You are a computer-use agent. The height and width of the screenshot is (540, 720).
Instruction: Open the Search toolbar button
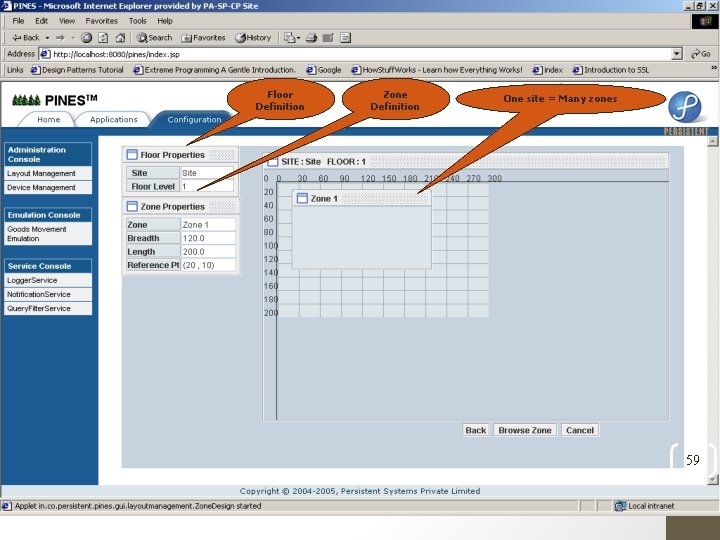pyautogui.click(x=154, y=38)
